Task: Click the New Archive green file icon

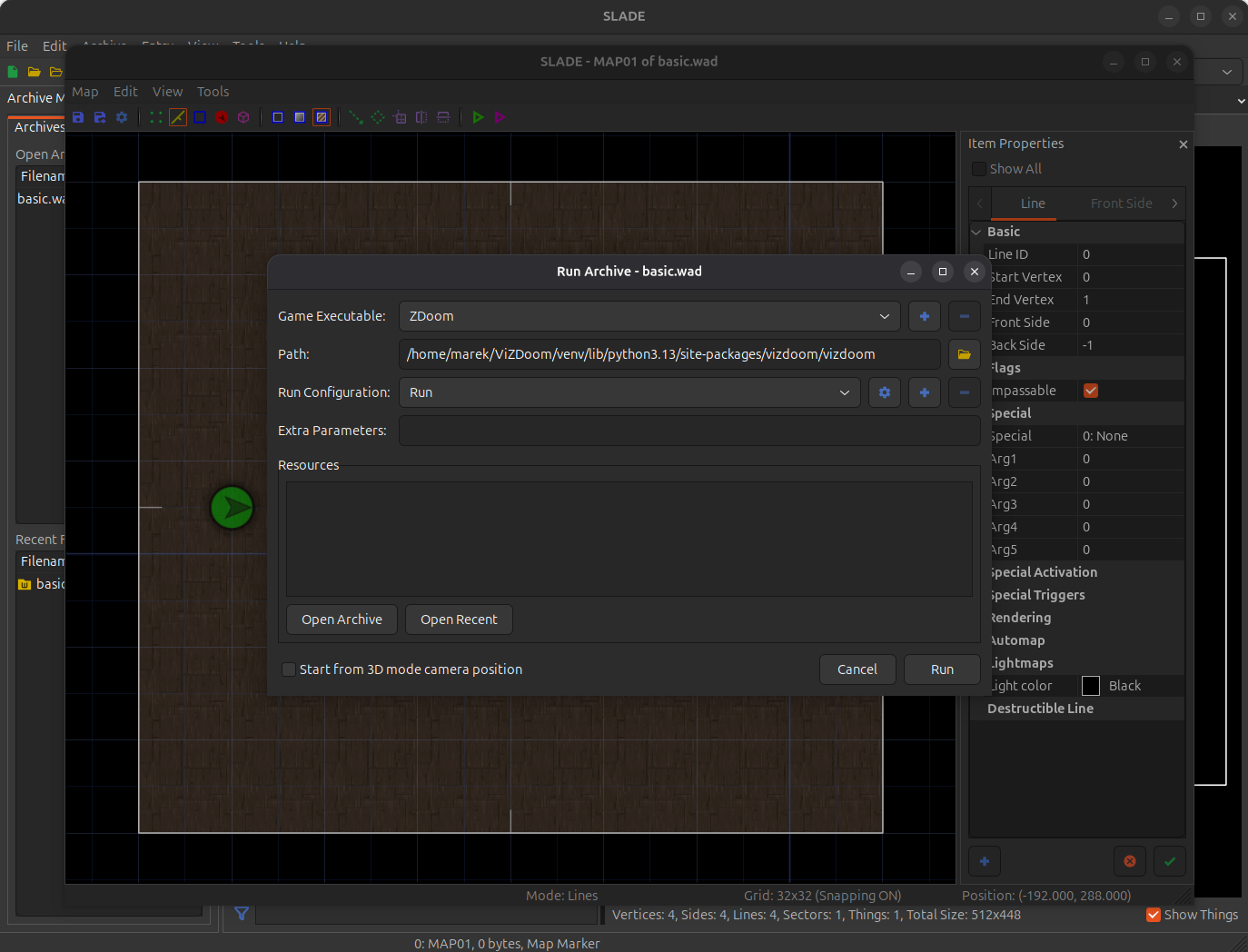Action: point(13,72)
